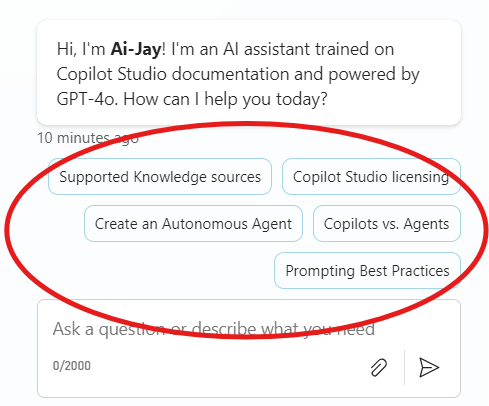The height and width of the screenshot is (406, 489).
Task: Click the How can I help you today text
Action: click(226, 99)
